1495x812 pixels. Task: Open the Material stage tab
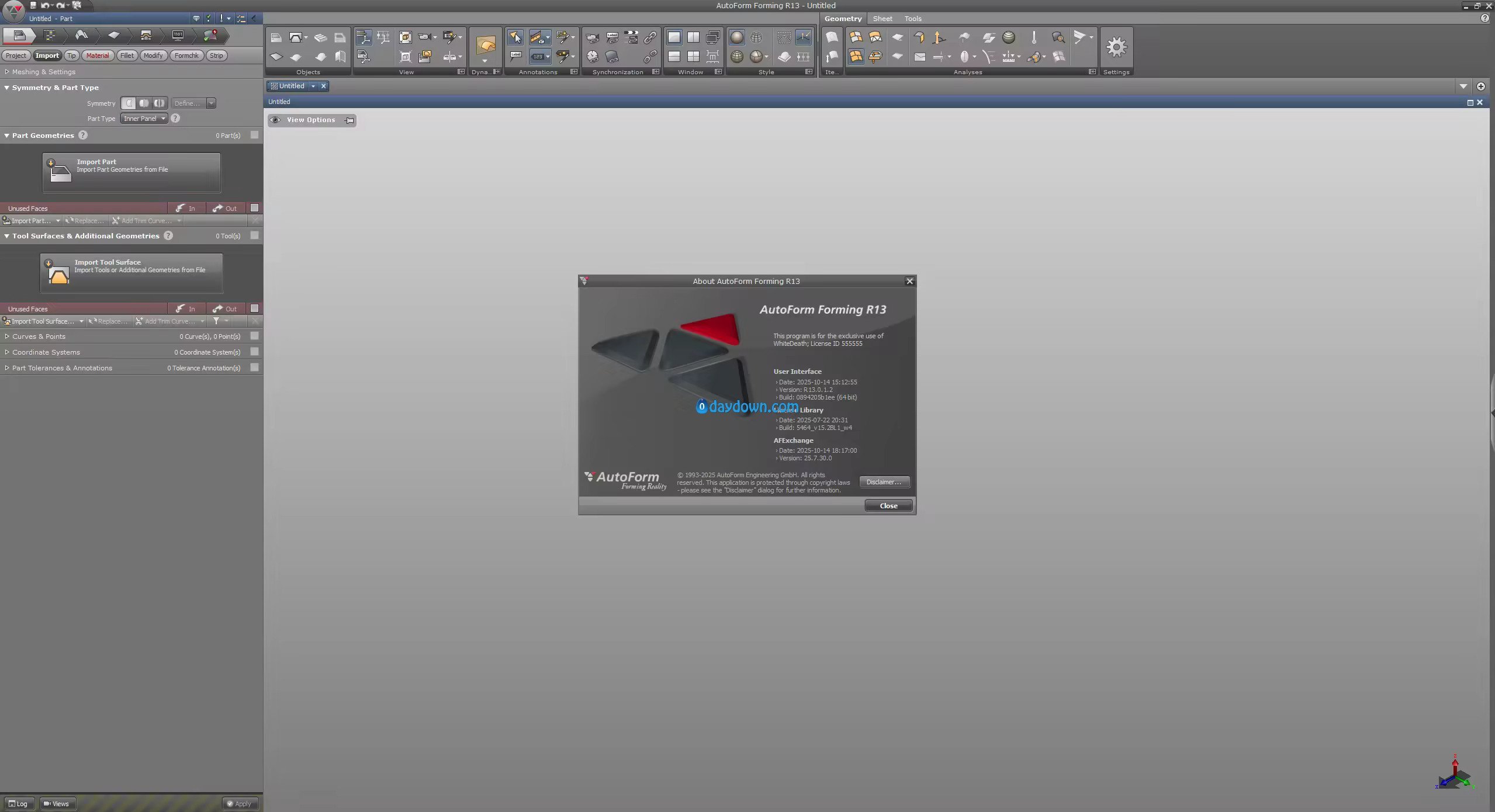(98, 55)
